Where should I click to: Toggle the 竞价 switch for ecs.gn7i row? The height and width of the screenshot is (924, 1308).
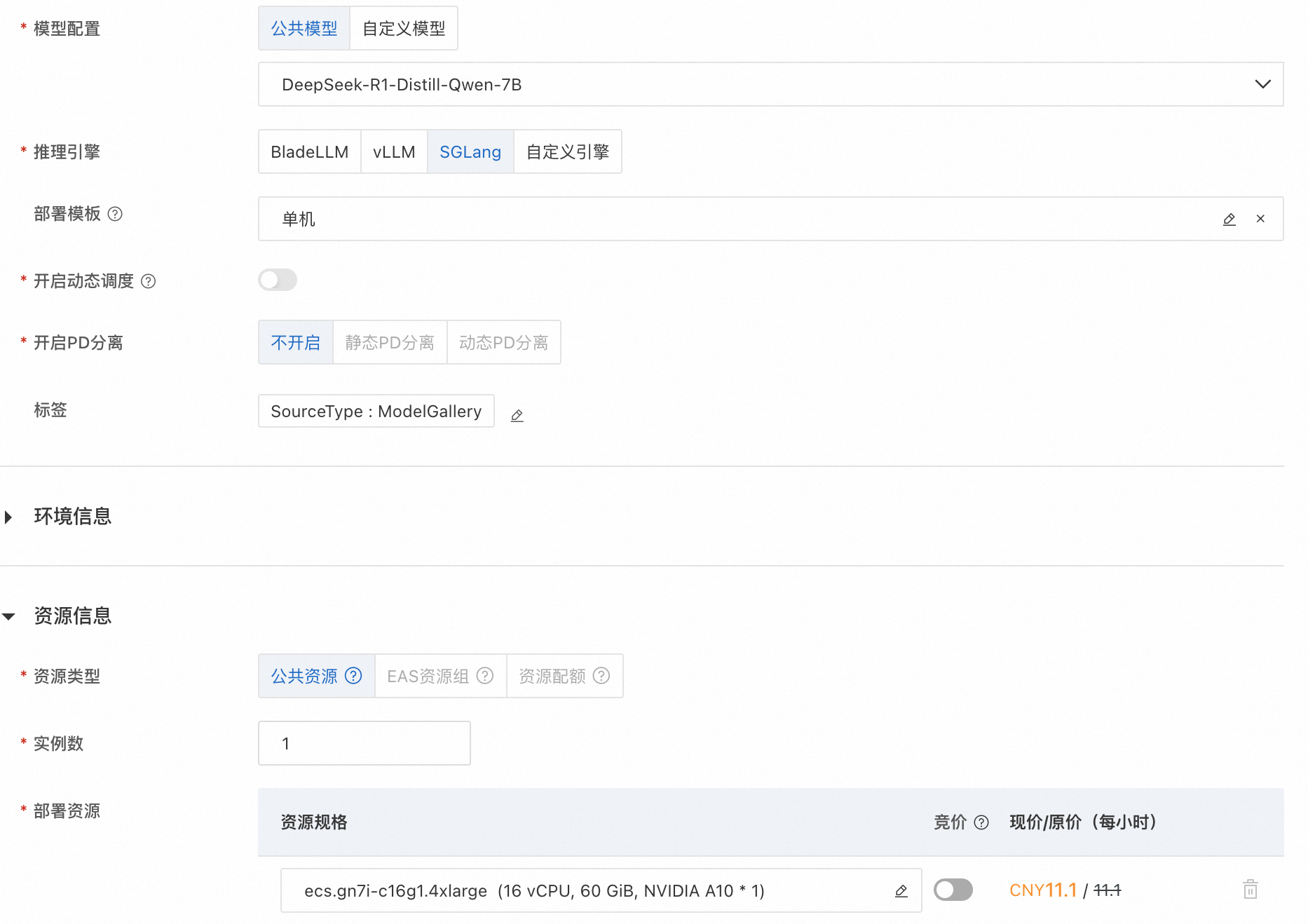pyautogui.click(x=953, y=890)
